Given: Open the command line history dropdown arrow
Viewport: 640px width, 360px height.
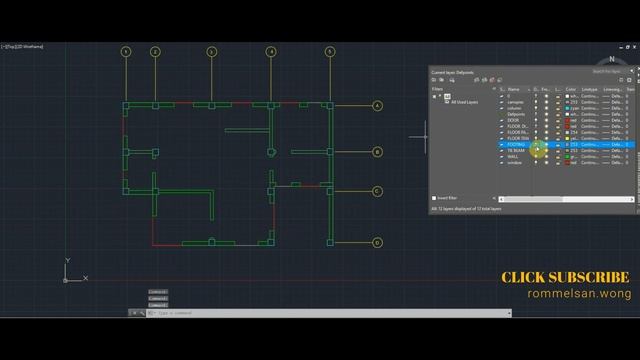Looking at the screenshot, I should point(509,313).
